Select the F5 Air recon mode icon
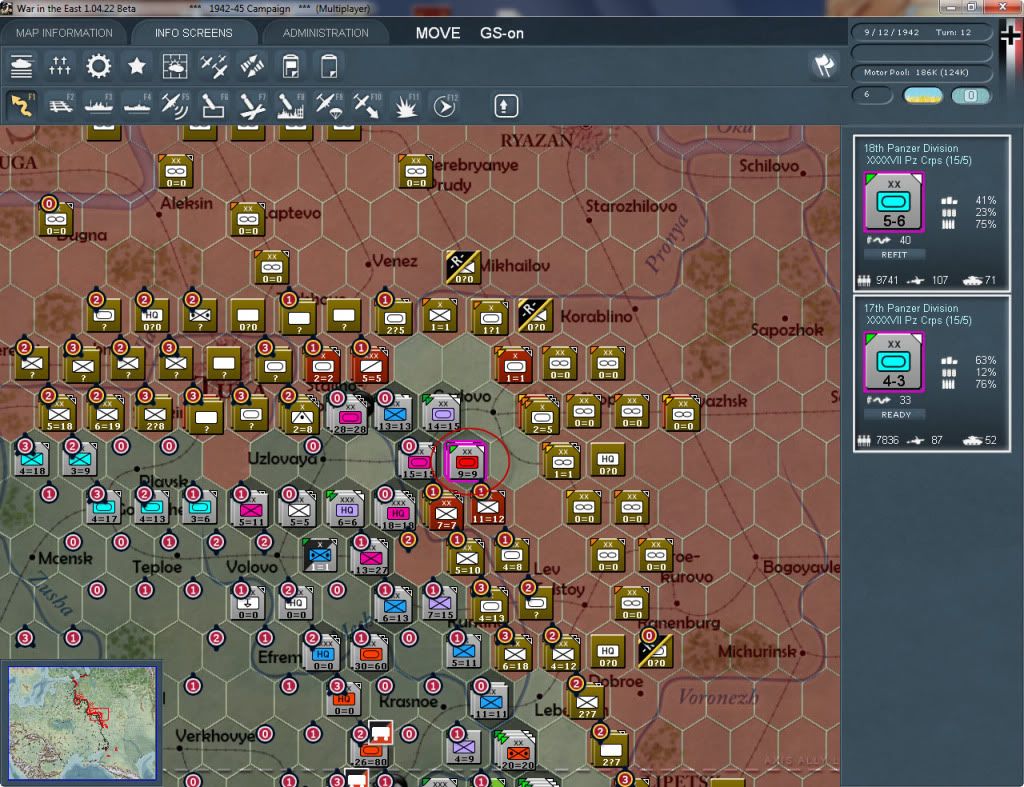Viewport: 1024px width, 787px height. [x=175, y=105]
